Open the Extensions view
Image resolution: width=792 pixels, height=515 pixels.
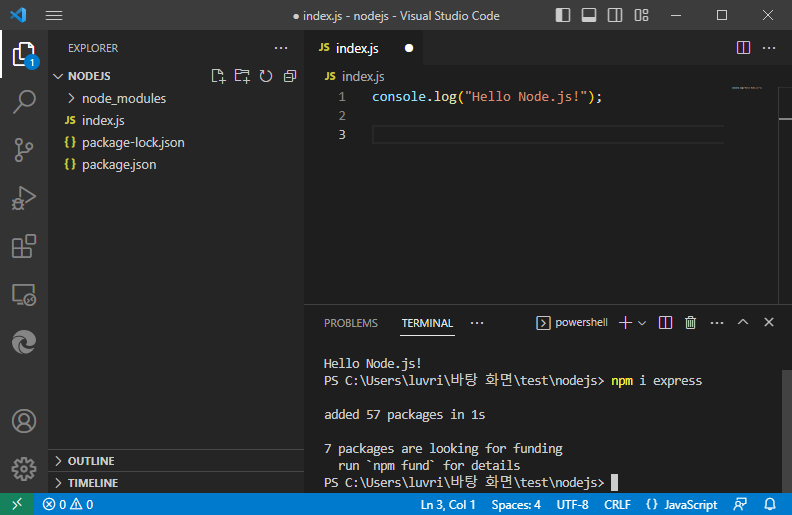[24, 246]
